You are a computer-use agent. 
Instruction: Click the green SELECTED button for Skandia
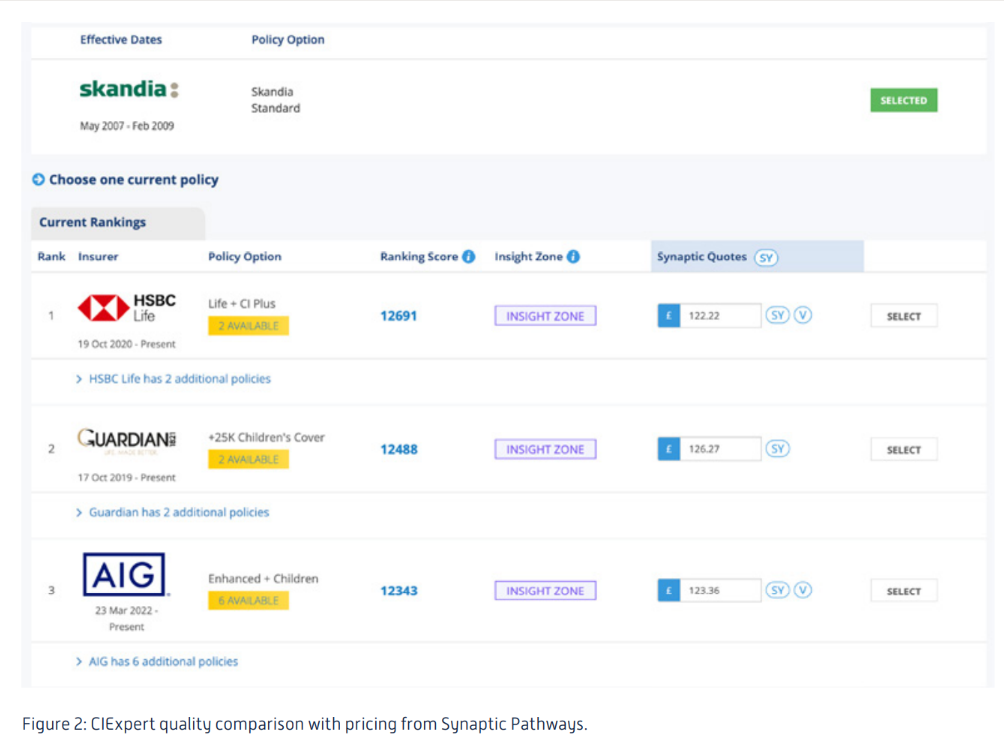903,100
